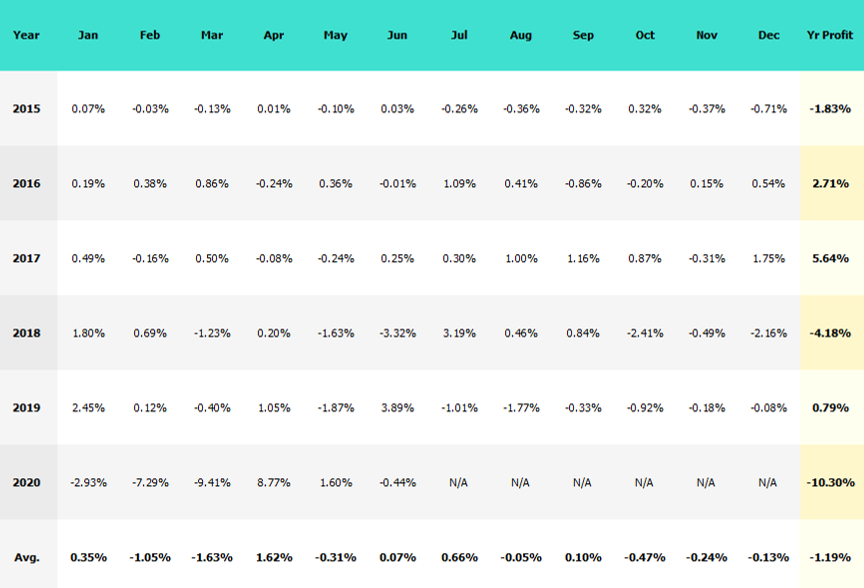This screenshot has width=864, height=588.
Task: Select the average April value 1.62%
Action: point(273,557)
